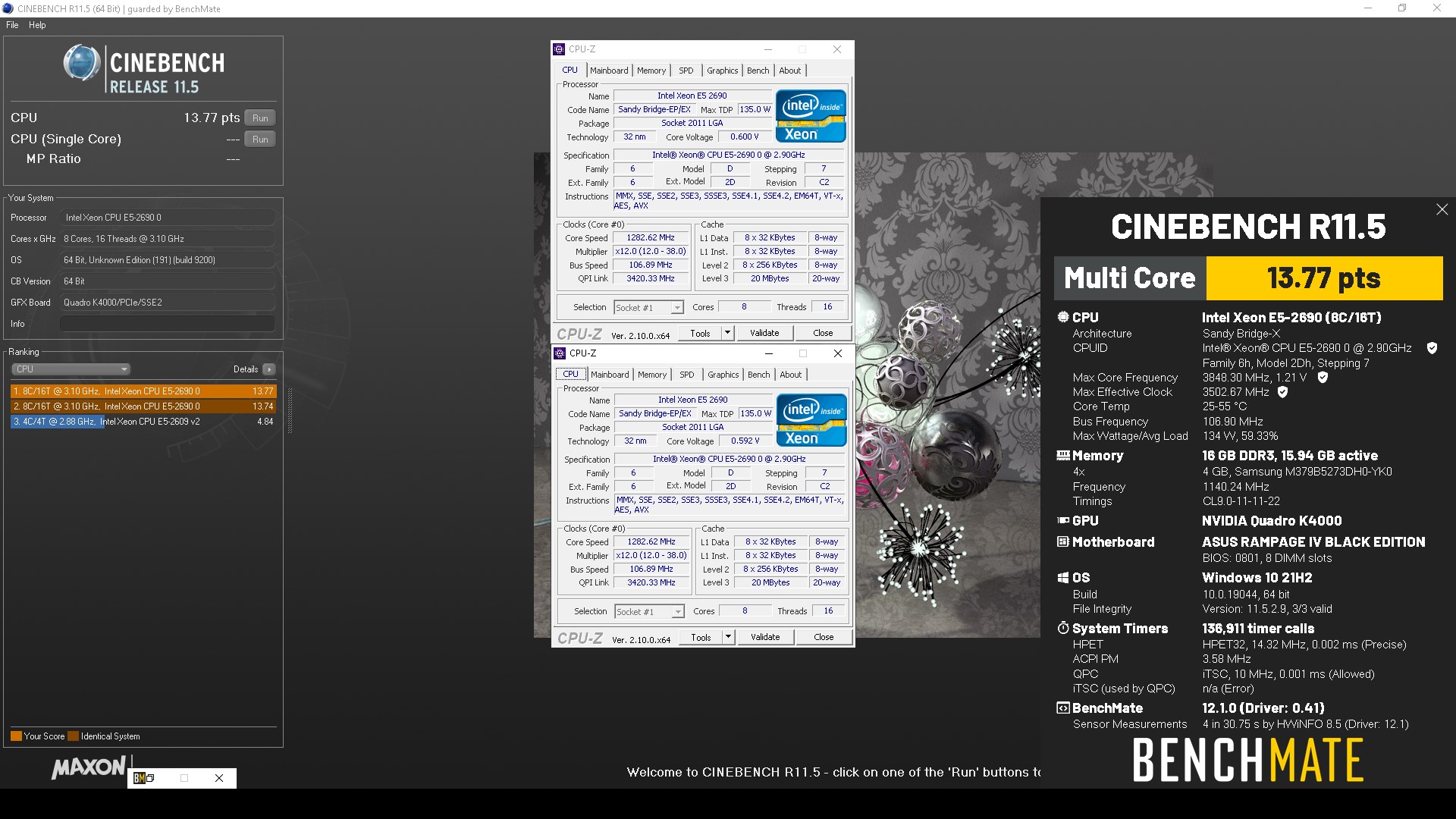Click Validate in lower CPU-Z
1456x819 pixels.
765,637
